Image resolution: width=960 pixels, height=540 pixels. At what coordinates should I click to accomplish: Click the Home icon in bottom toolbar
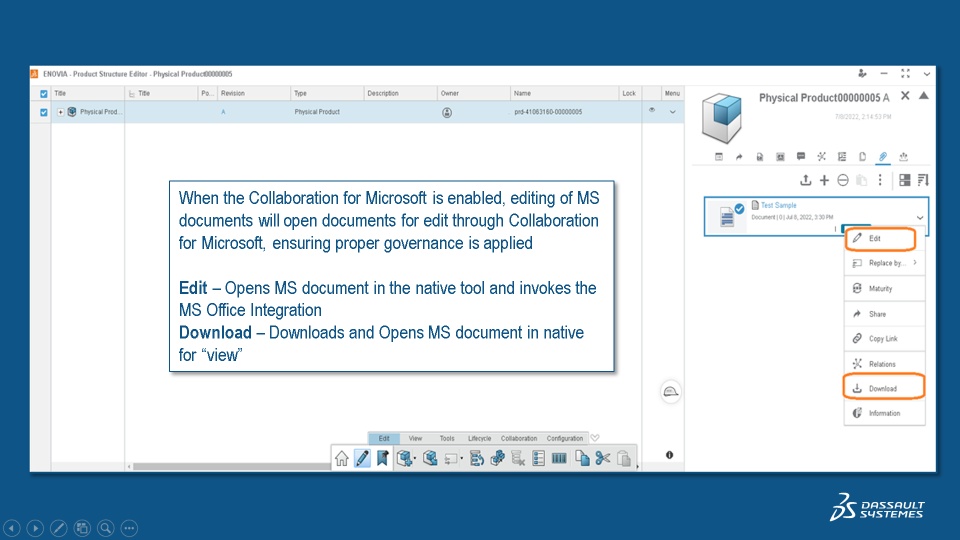pos(342,458)
